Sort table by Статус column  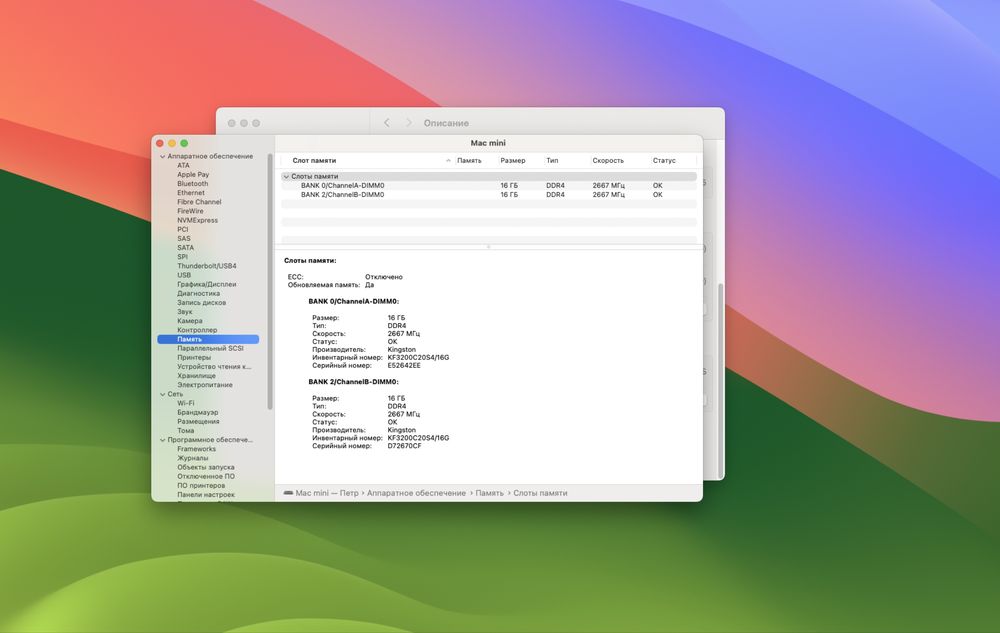[664, 161]
